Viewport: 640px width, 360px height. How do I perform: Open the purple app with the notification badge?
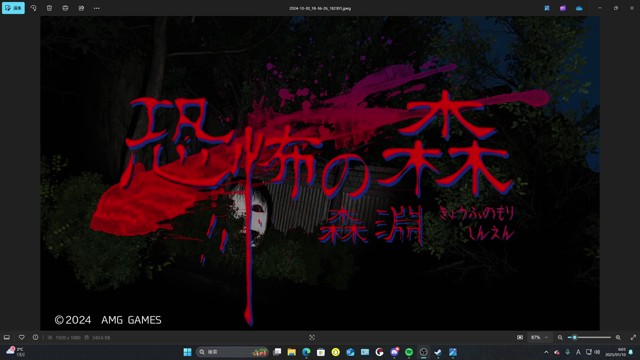(394, 352)
